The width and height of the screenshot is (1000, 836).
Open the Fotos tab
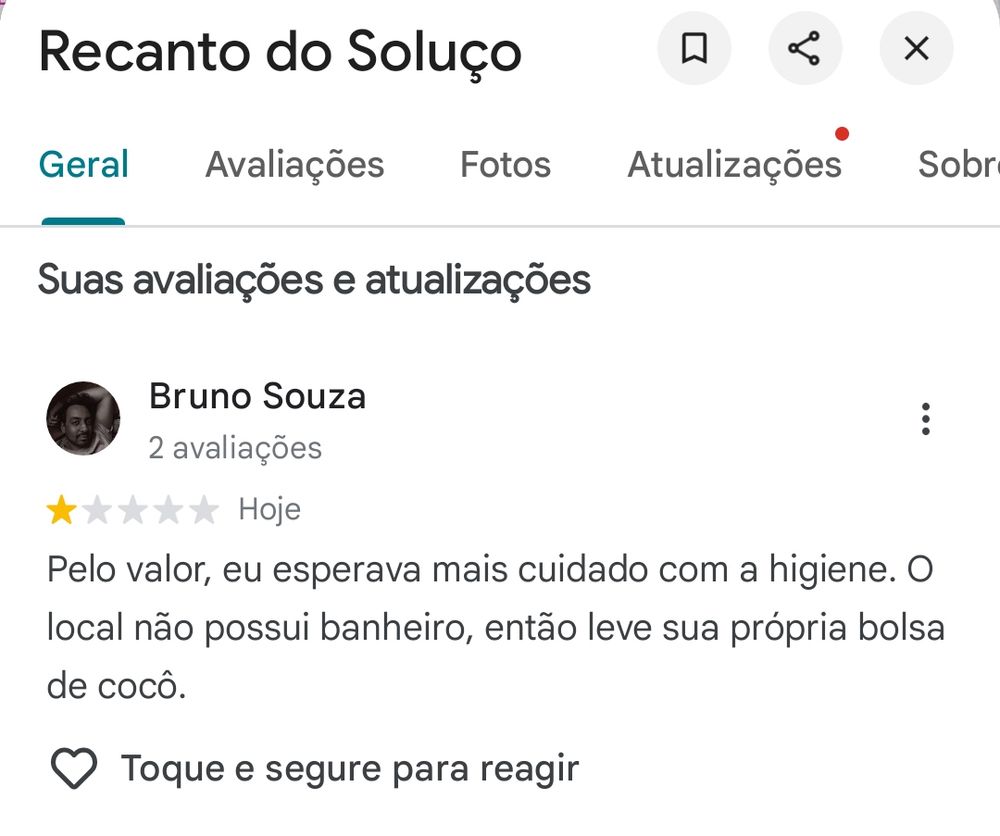pos(505,164)
